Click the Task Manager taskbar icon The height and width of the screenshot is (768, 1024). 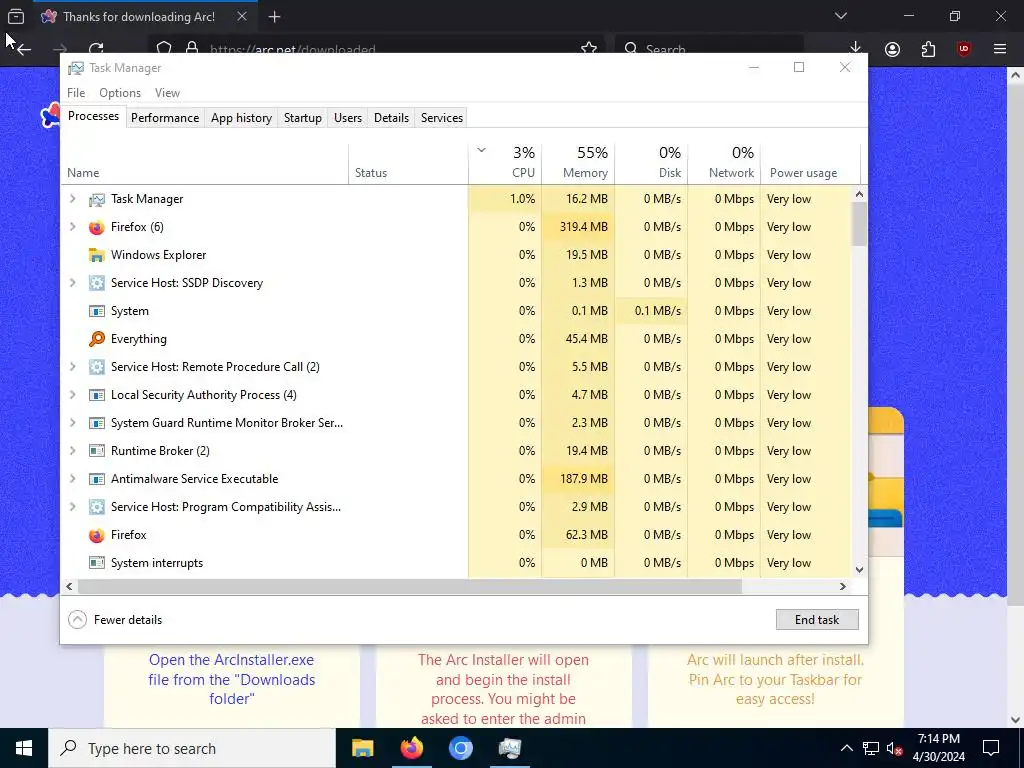point(509,748)
